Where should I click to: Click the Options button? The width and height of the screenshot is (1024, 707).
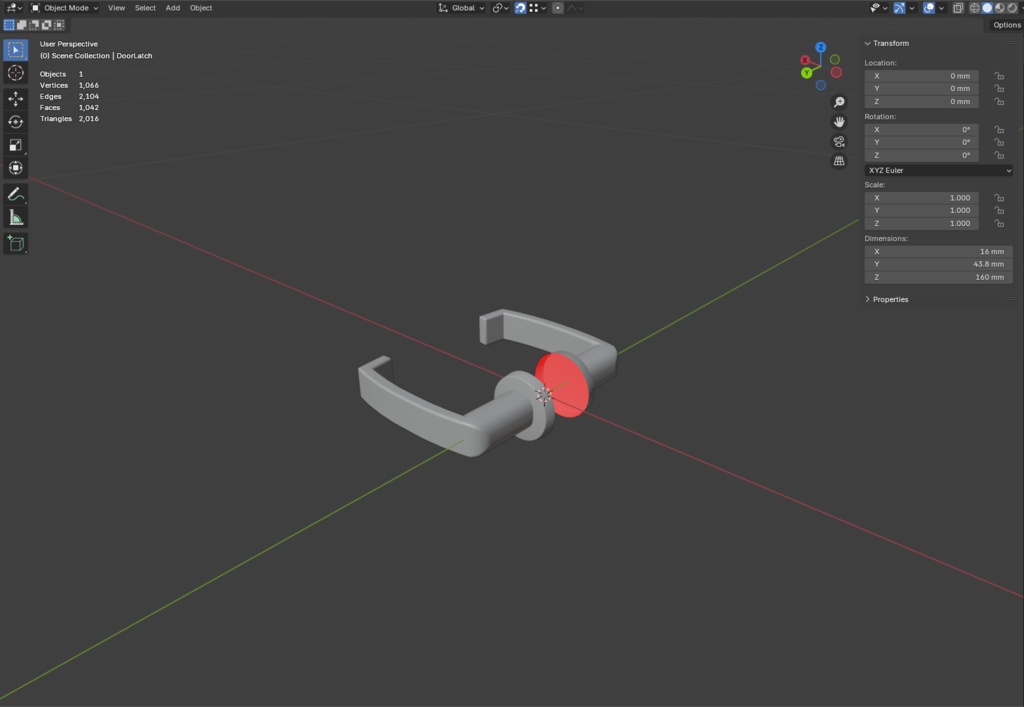point(1006,25)
